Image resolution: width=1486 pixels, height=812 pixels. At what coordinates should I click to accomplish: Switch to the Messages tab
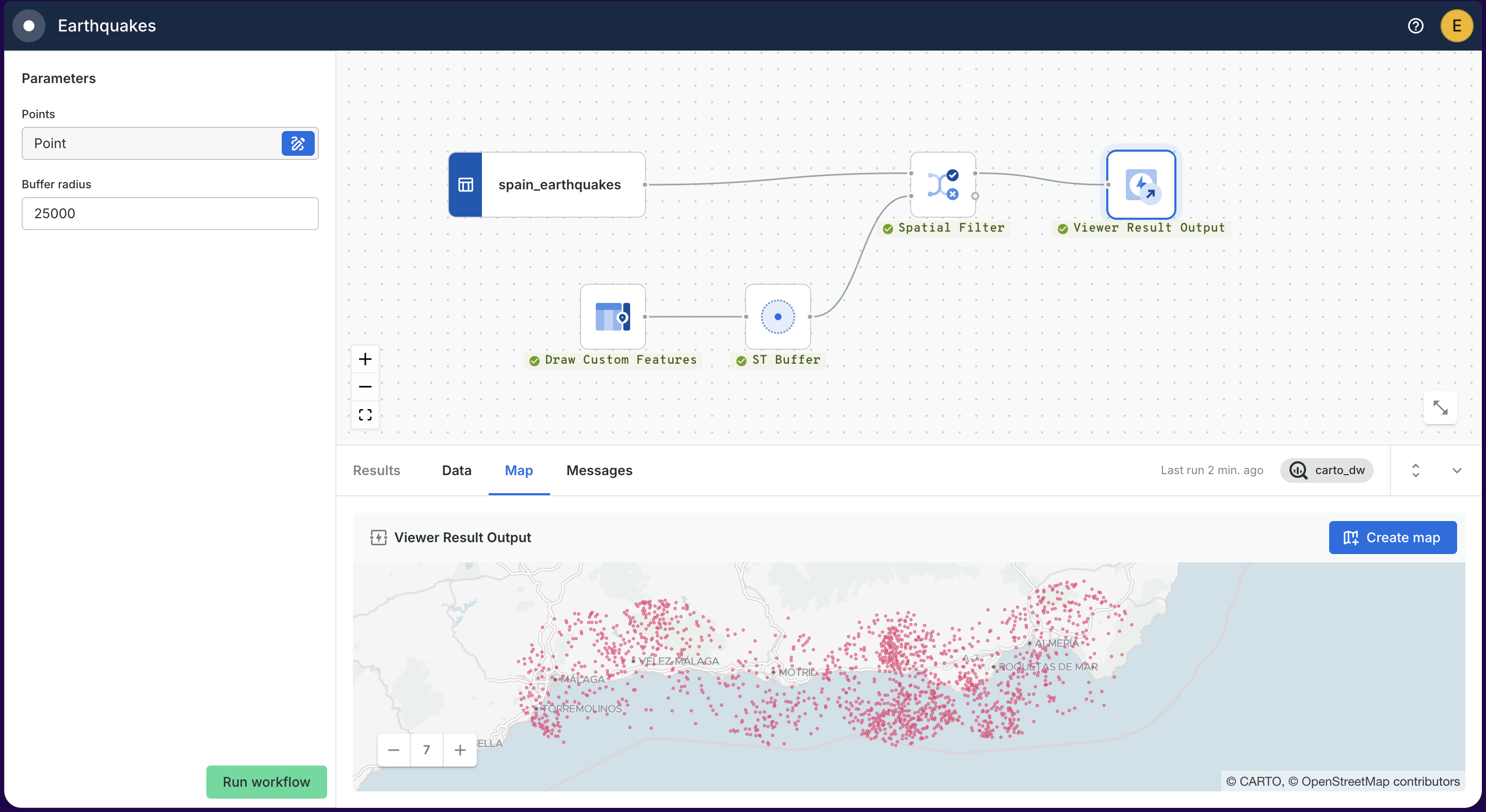click(599, 470)
